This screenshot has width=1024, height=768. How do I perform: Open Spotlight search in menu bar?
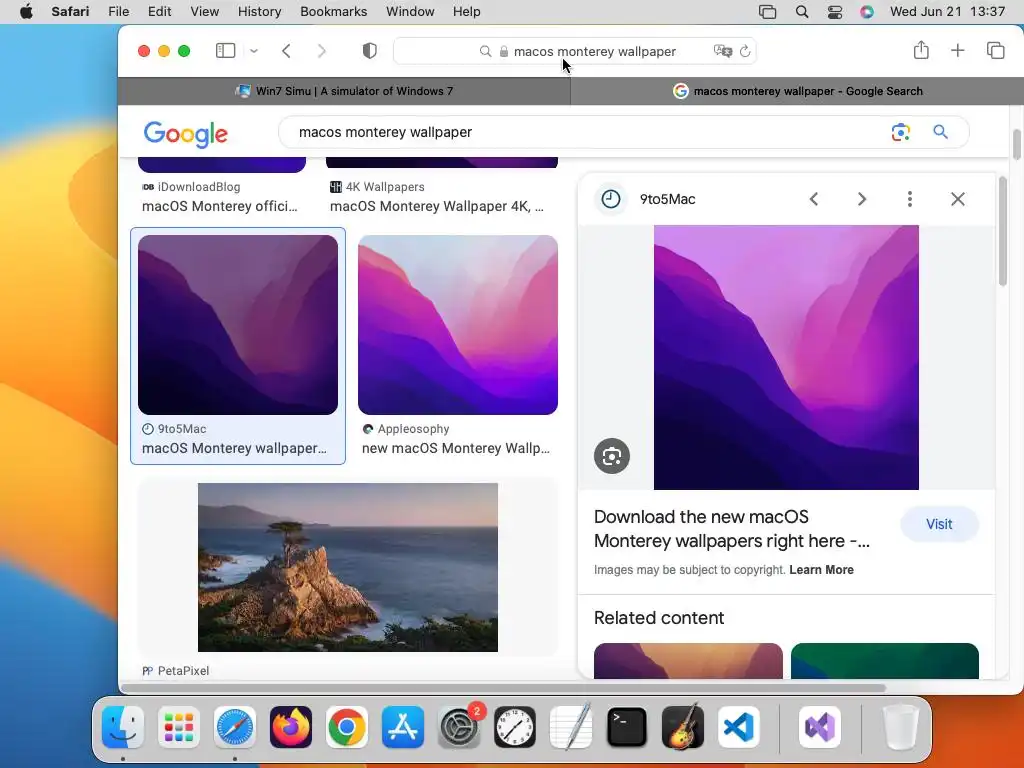(802, 12)
